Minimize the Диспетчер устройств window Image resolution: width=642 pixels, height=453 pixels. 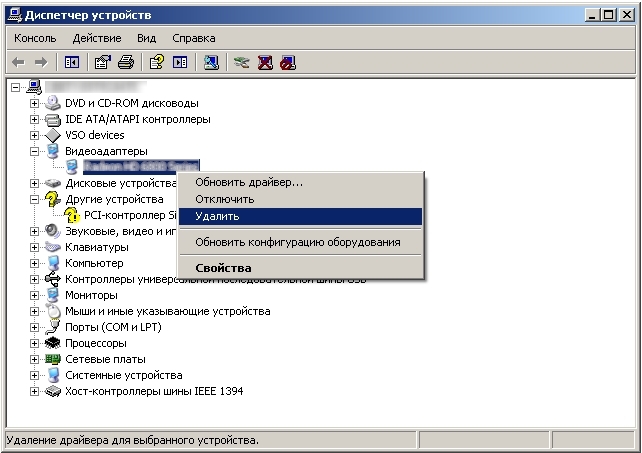coord(593,15)
